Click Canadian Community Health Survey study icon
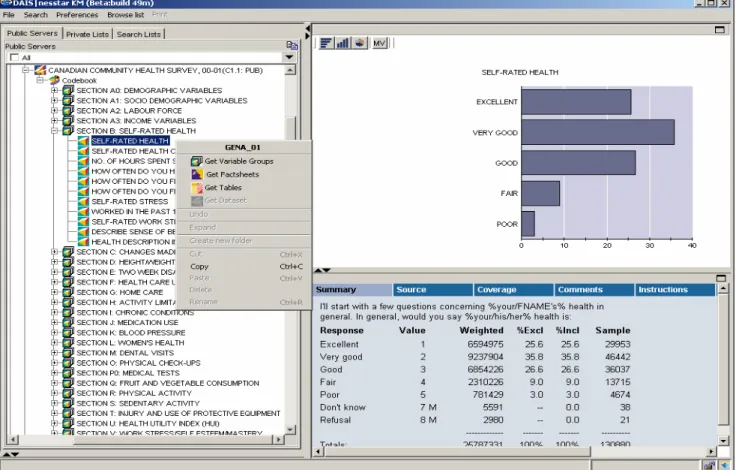This screenshot has width=736, height=470. [40, 70]
